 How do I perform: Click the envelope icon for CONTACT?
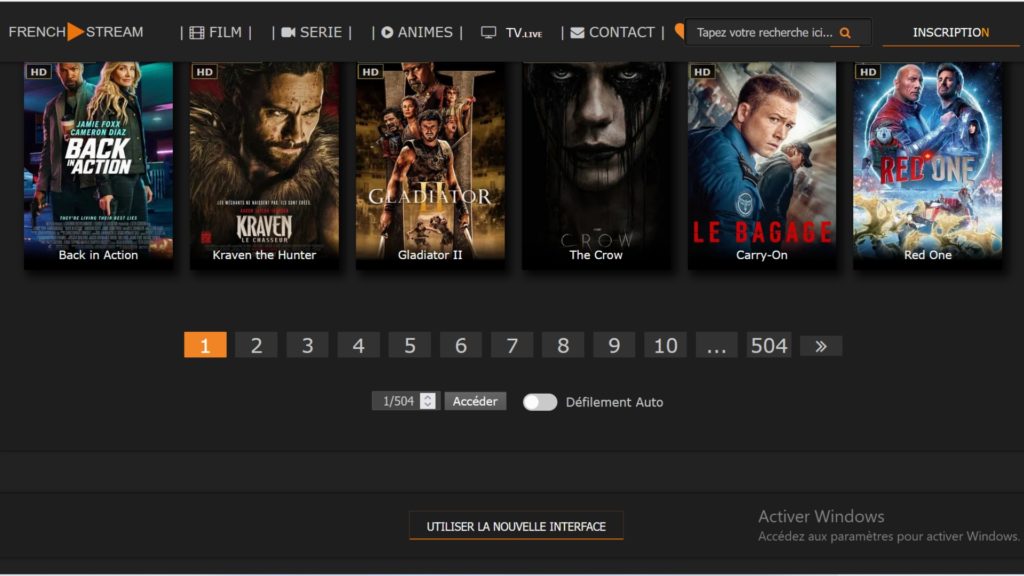pyautogui.click(x=577, y=33)
